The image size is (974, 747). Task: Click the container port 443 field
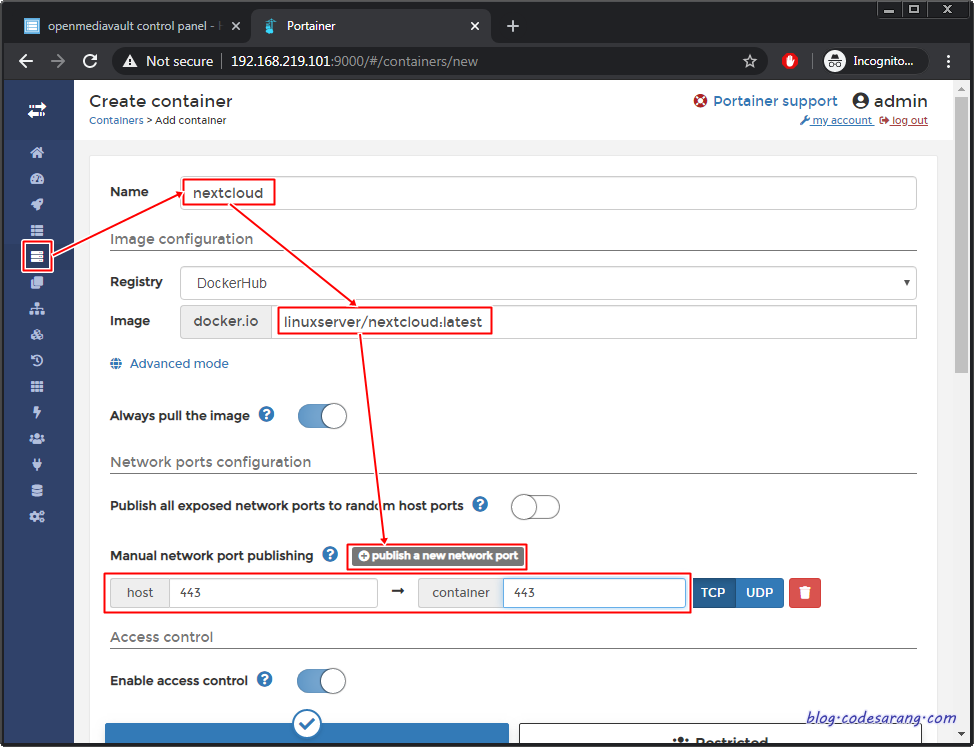coord(594,592)
